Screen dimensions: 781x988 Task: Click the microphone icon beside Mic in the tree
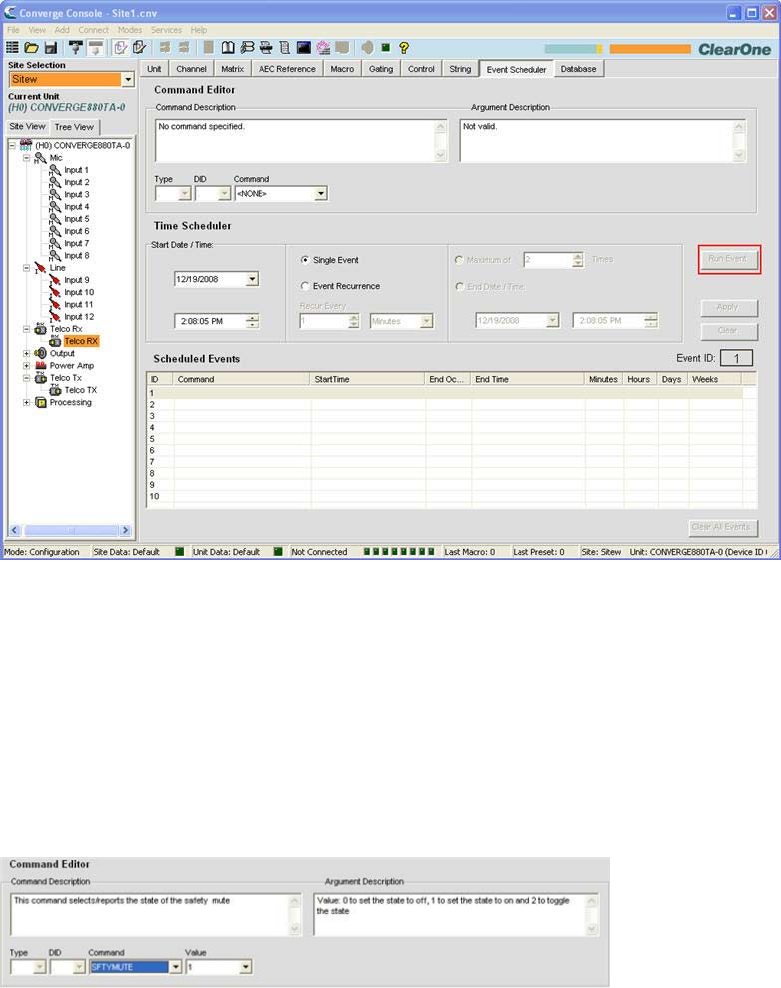pos(40,158)
